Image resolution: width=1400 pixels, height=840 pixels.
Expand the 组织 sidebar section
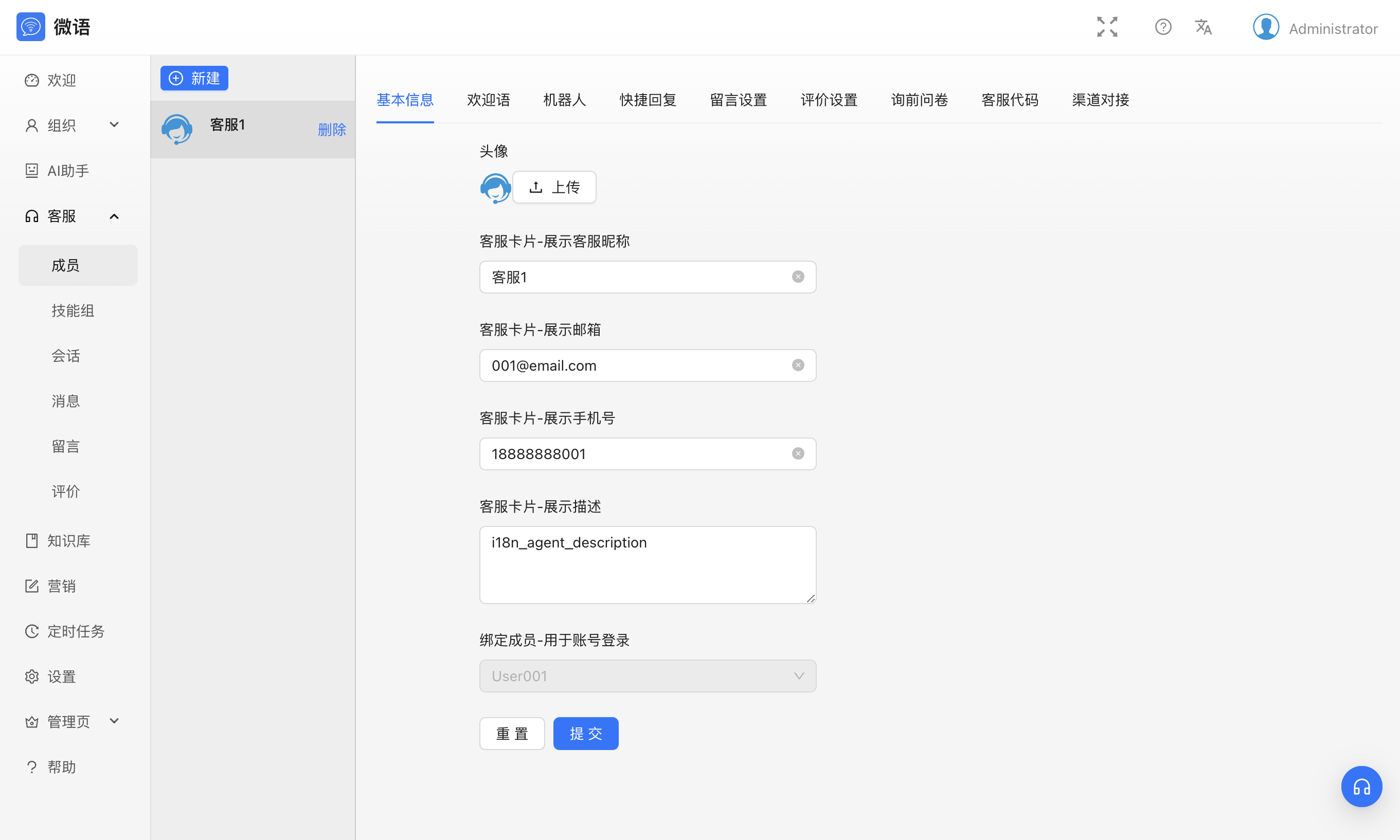point(114,124)
